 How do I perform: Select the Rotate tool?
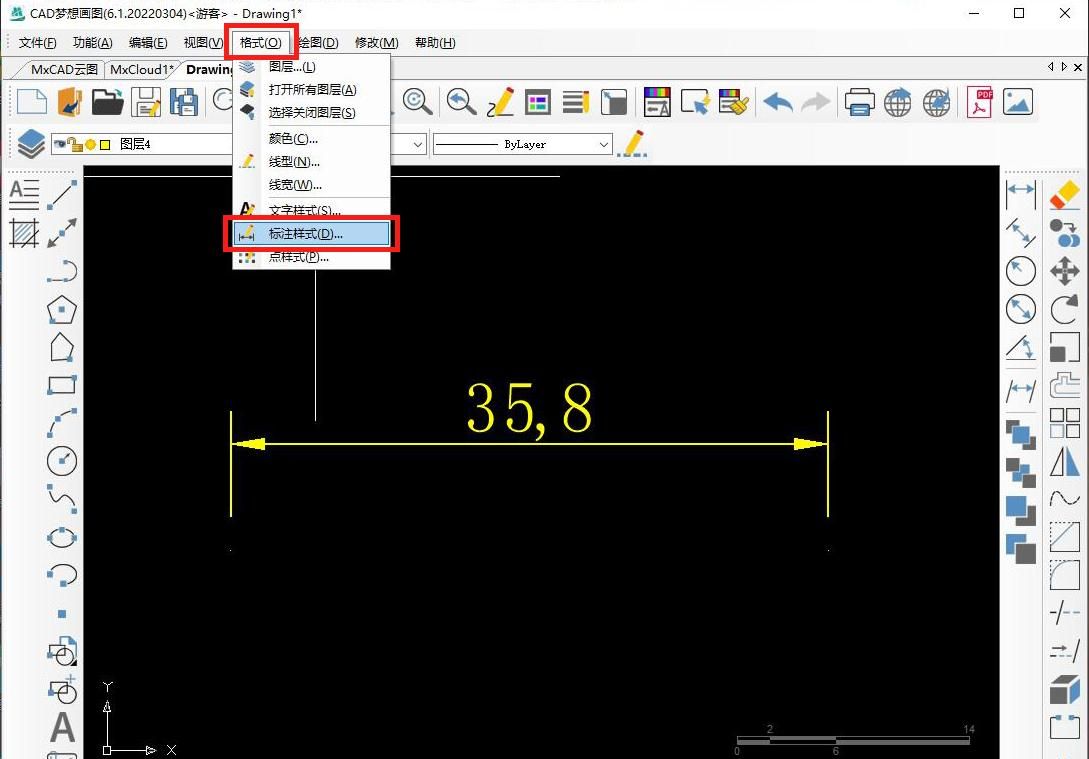[1065, 310]
